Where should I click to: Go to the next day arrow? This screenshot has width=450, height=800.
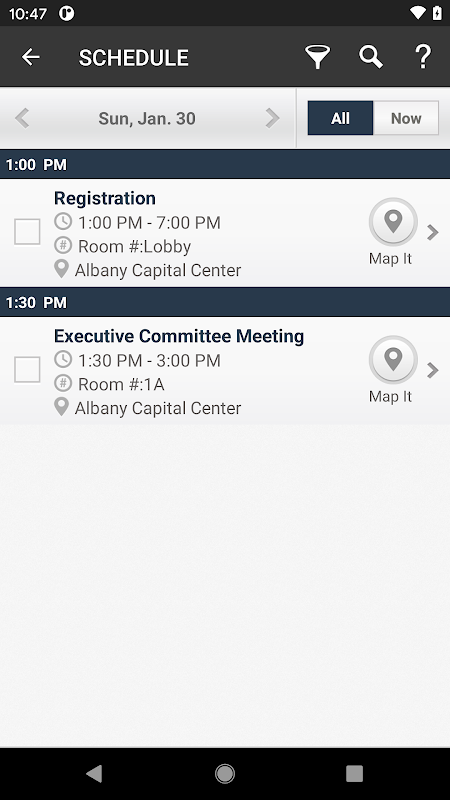tap(272, 118)
